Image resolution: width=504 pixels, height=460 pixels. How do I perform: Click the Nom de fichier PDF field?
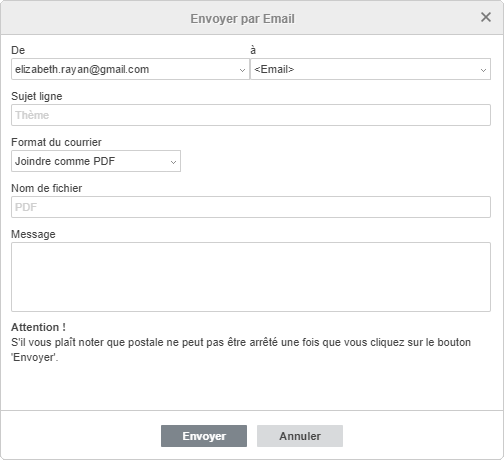[251, 207]
